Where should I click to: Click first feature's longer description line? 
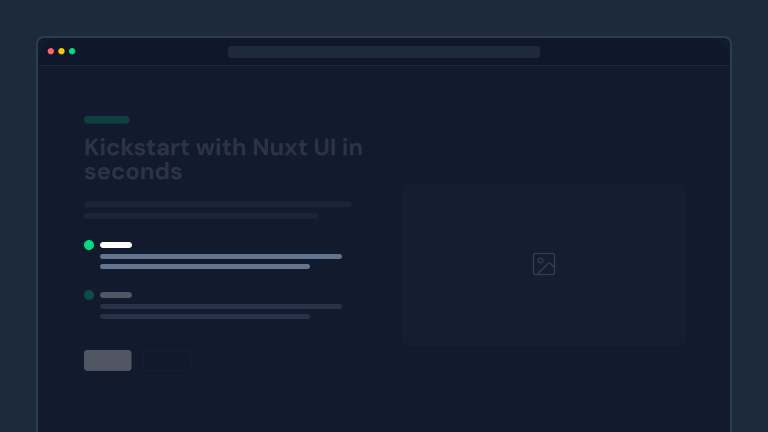(221, 257)
